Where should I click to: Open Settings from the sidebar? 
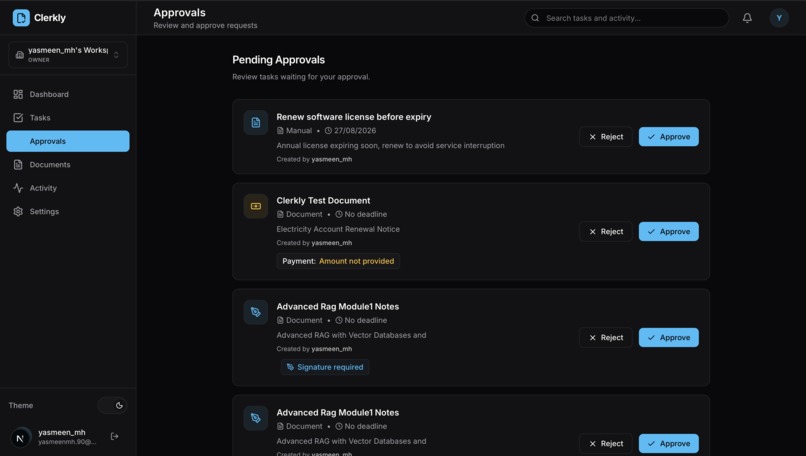click(x=68, y=211)
